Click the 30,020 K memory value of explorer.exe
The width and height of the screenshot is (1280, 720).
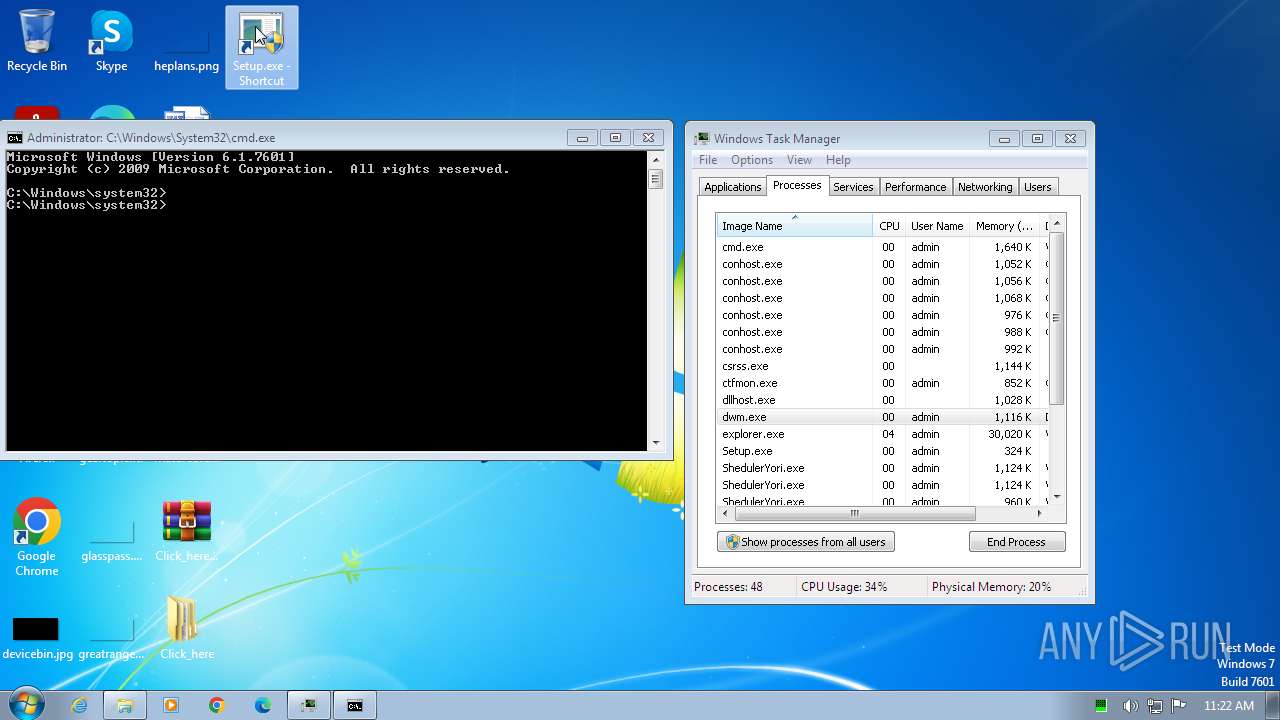pos(1008,434)
